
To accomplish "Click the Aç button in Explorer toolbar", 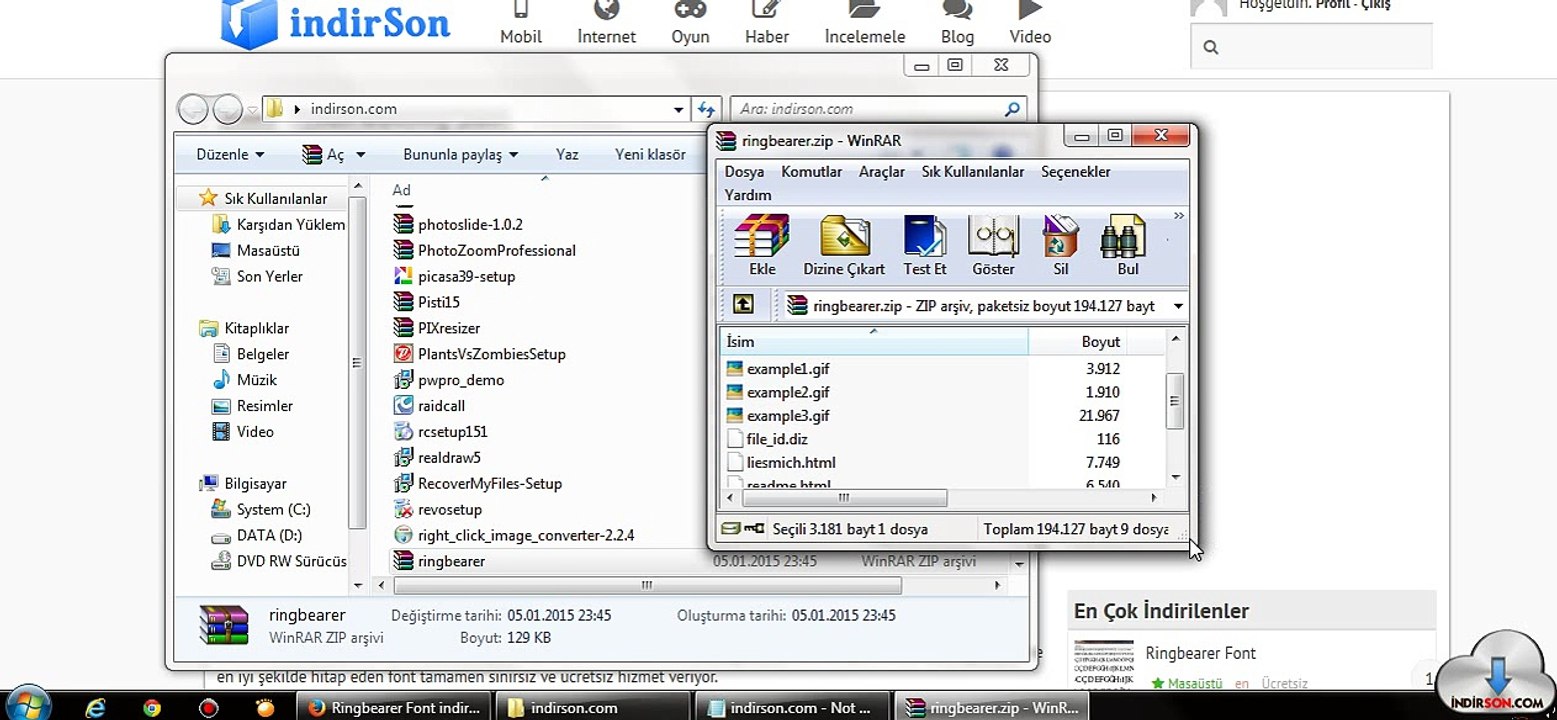I will pyautogui.click(x=324, y=154).
